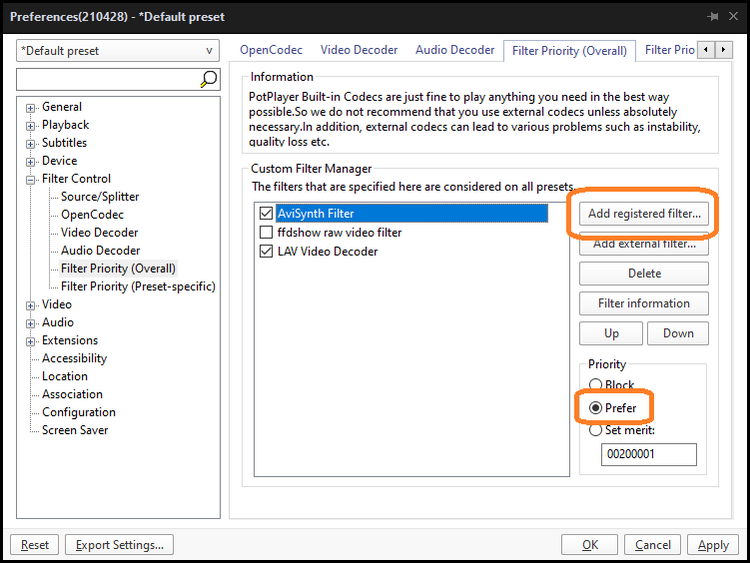Image resolution: width=750 pixels, height=563 pixels.
Task: Select Playback in the settings tree
Action: coord(66,125)
